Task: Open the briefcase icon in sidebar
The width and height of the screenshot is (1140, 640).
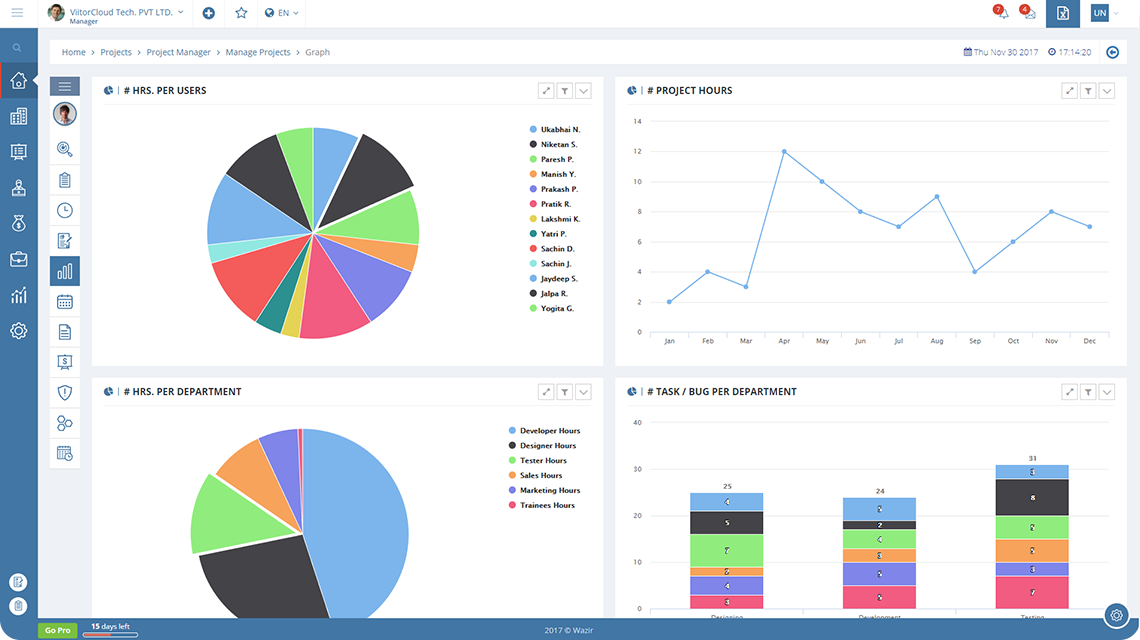Action: tap(19, 259)
